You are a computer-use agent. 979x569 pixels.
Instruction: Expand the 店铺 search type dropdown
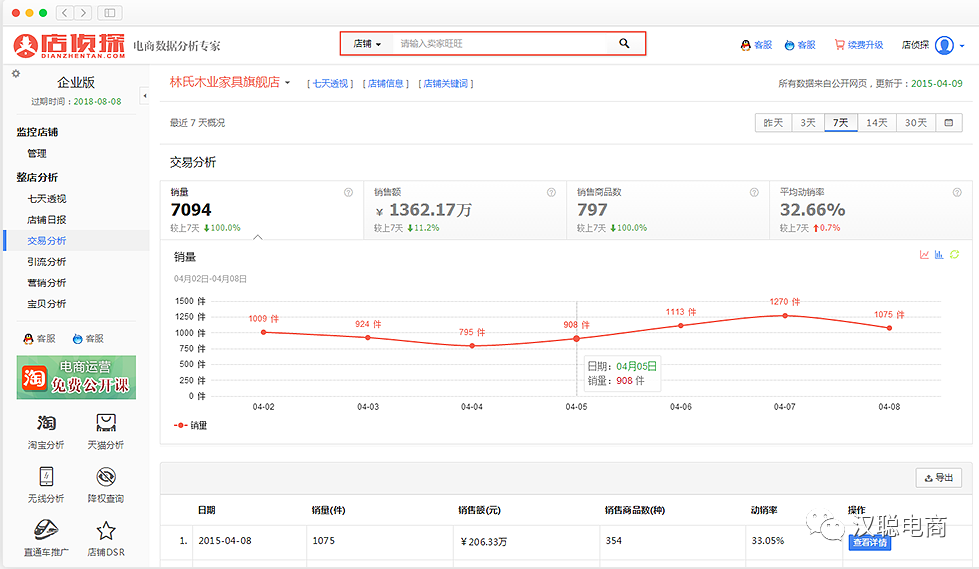(x=367, y=44)
